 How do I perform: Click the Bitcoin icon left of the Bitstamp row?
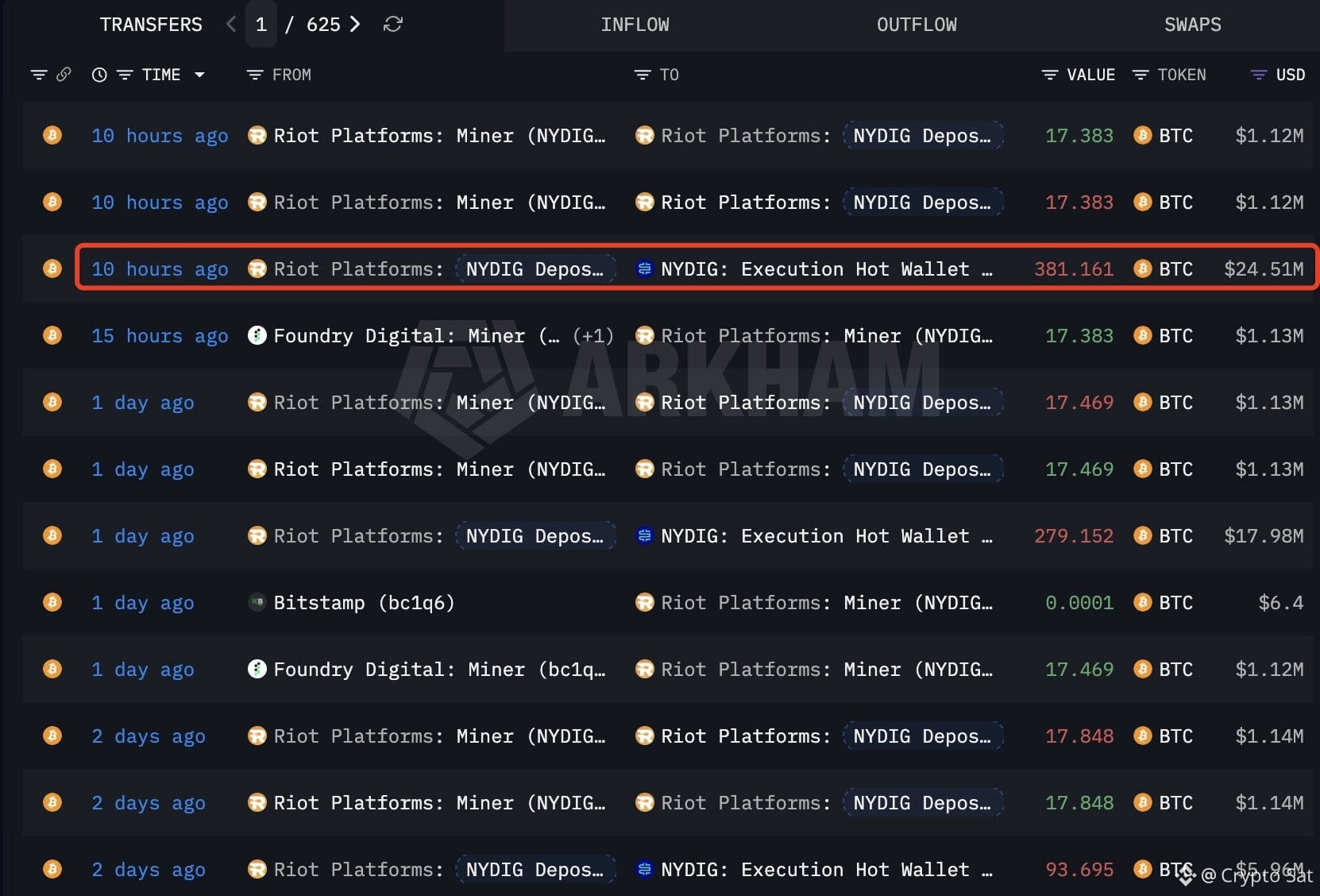coord(52,602)
